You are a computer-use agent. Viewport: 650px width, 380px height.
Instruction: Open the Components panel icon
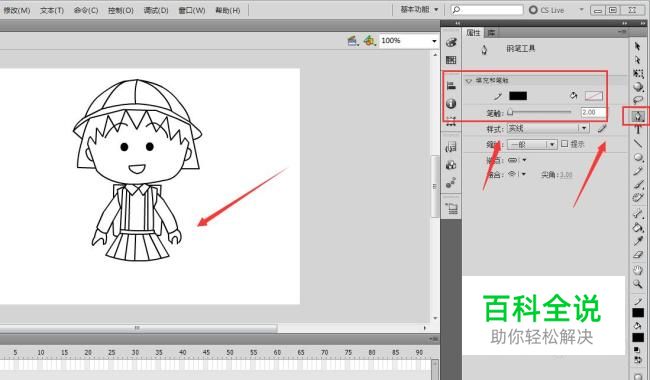pyautogui.click(x=451, y=165)
